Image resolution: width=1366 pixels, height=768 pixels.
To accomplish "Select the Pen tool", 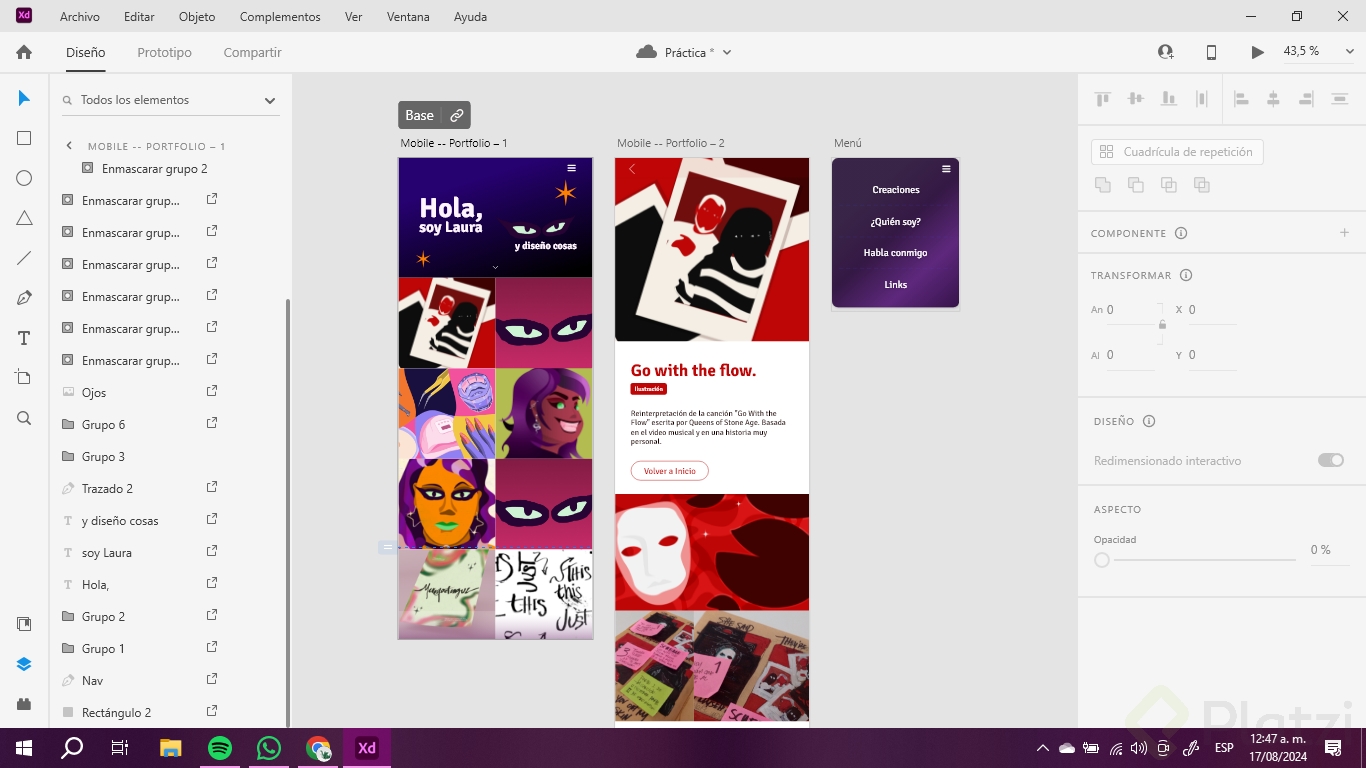I will pos(24,298).
